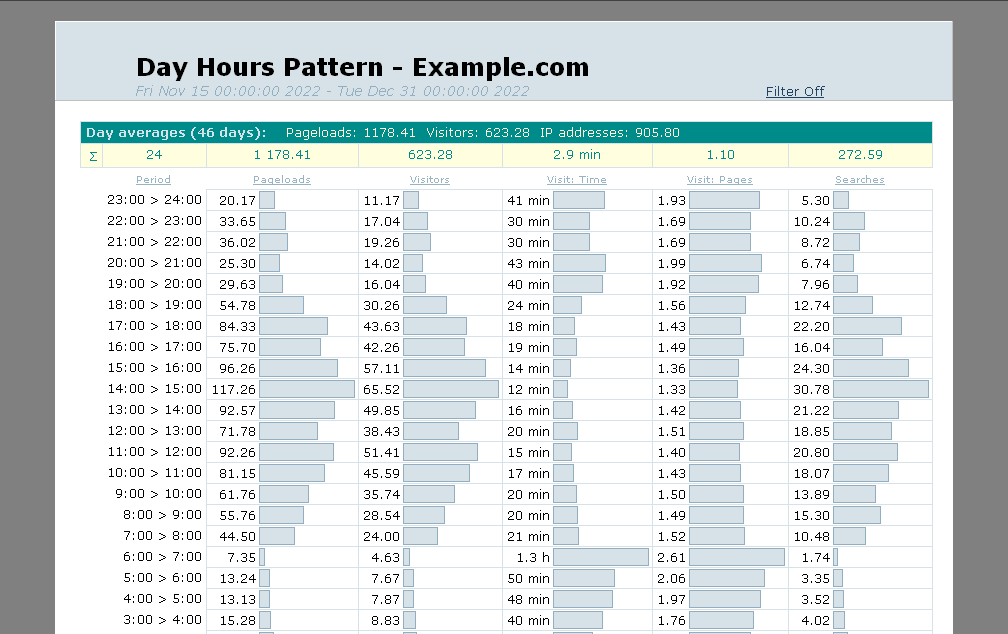Click the Day Hours Pattern page title
The height and width of the screenshot is (634, 1008).
(x=362, y=67)
